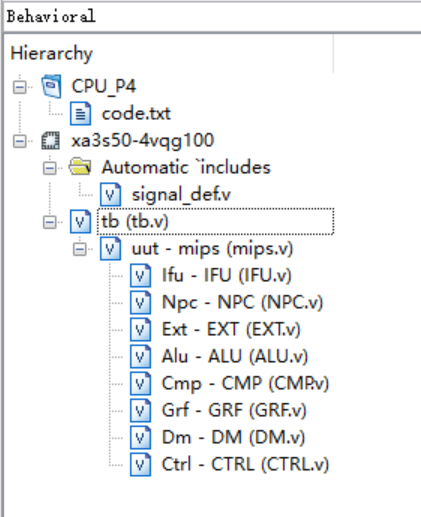Screen dimensions: 421x517
Task: Click the Verilog icon beside uut - mips
Action: pyautogui.click(x=110, y=249)
